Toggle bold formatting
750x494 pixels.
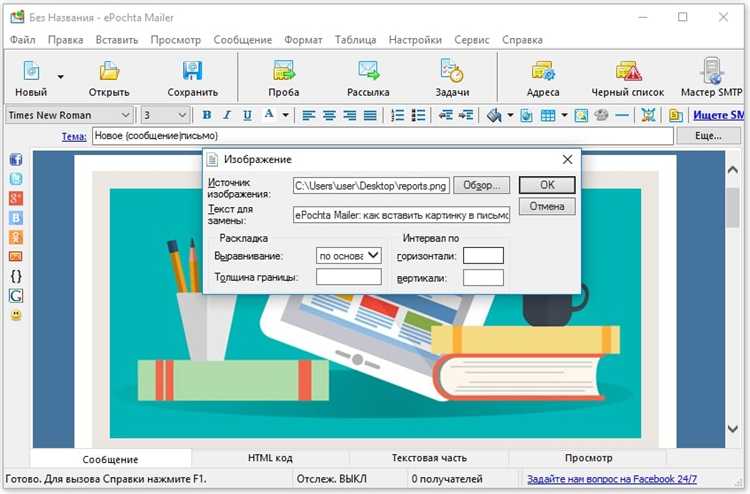click(207, 116)
